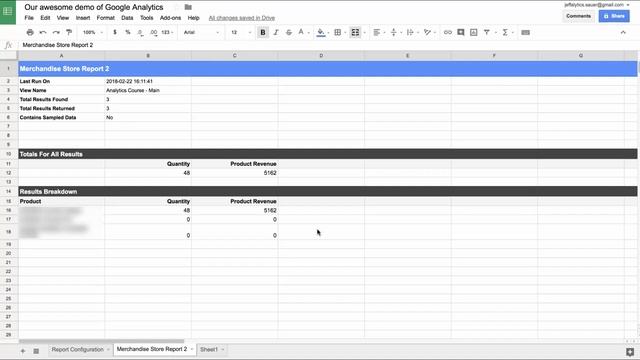Click the horizontal scrollbar thumb
This screenshot has width=640, height=360.
[101, 341]
